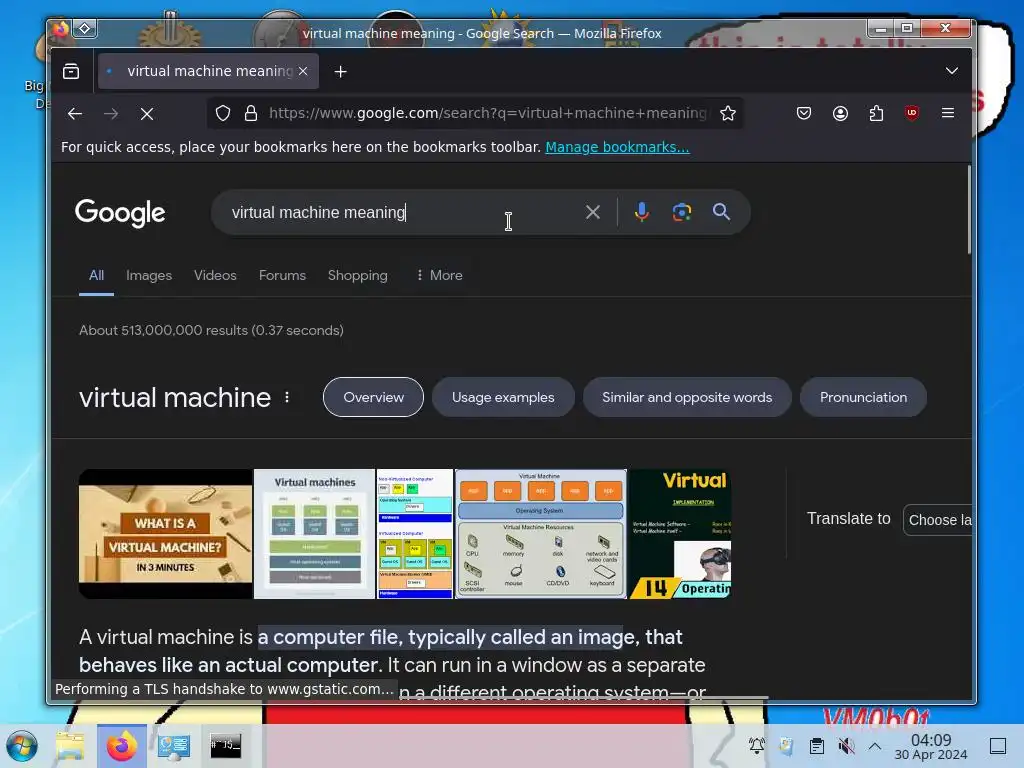Open the taskbar file manager folder
1024x768 pixels.
pos(70,746)
